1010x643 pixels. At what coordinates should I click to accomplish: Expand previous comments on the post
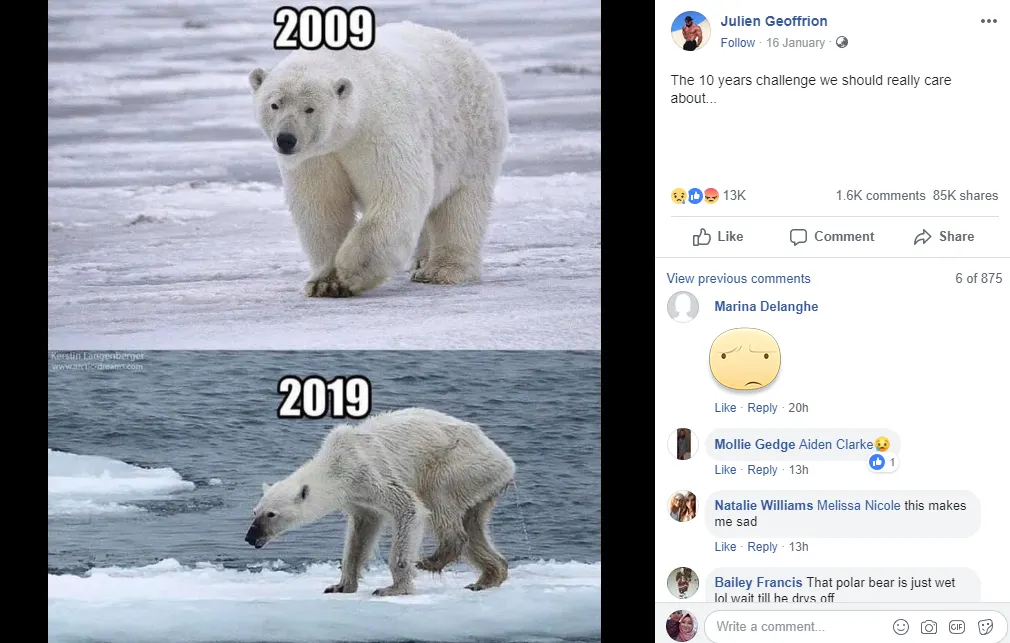point(738,278)
